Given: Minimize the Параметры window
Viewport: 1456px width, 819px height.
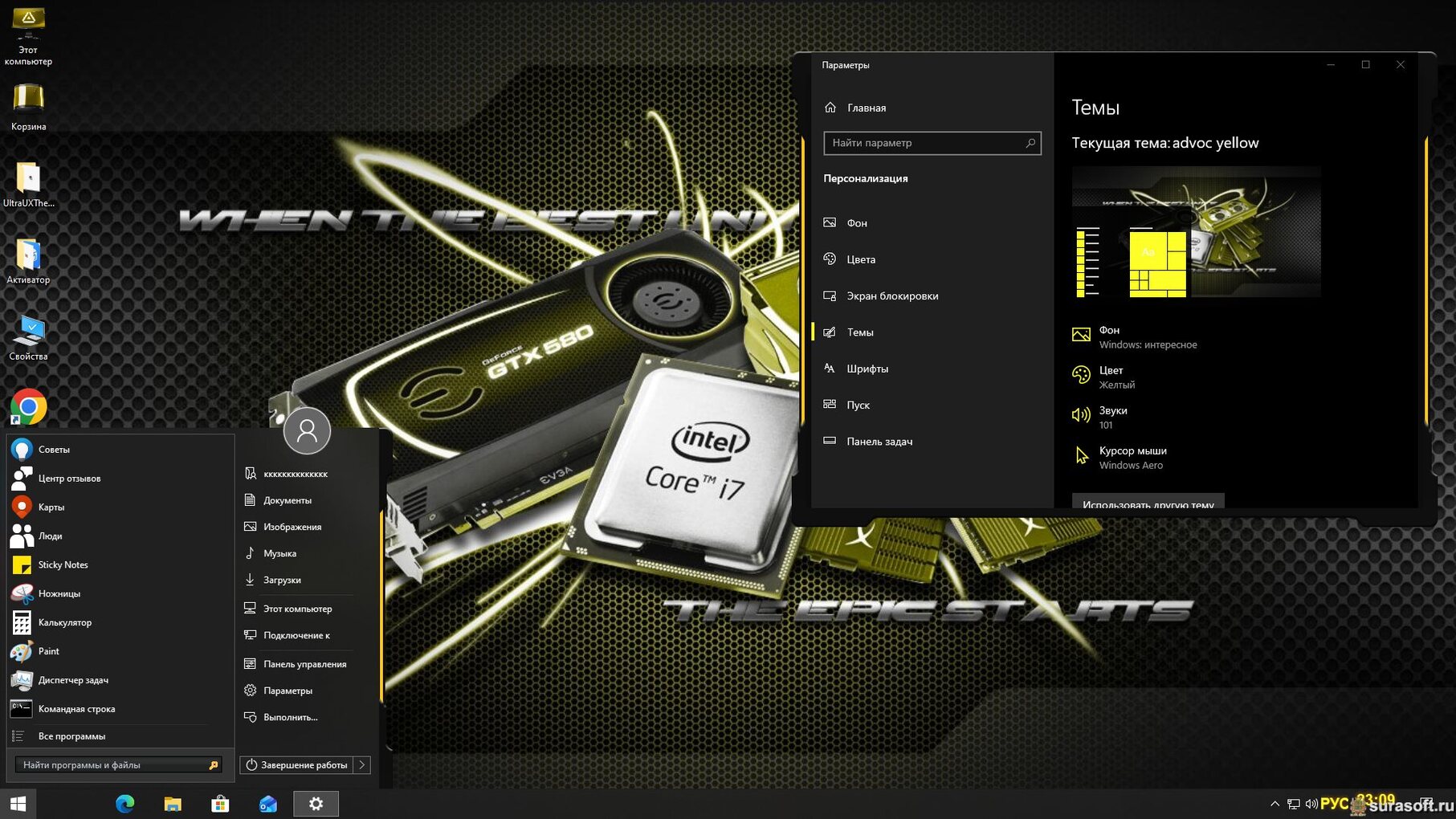Looking at the screenshot, I should (1331, 65).
